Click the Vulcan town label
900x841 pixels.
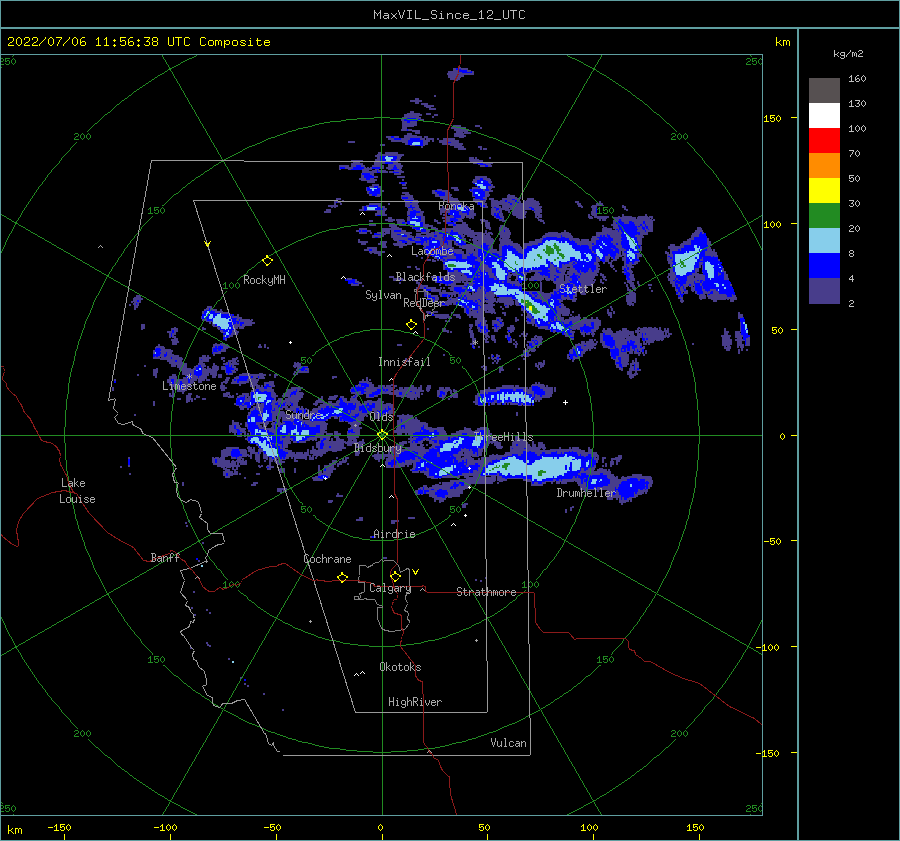tap(508, 743)
